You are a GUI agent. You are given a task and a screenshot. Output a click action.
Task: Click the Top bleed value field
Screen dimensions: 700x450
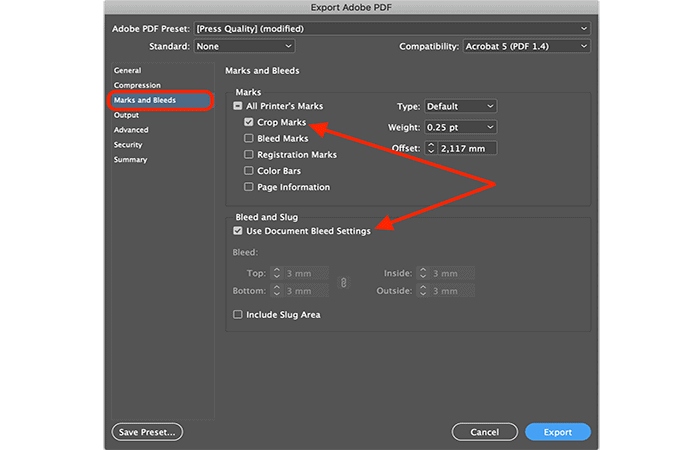tap(306, 273)
